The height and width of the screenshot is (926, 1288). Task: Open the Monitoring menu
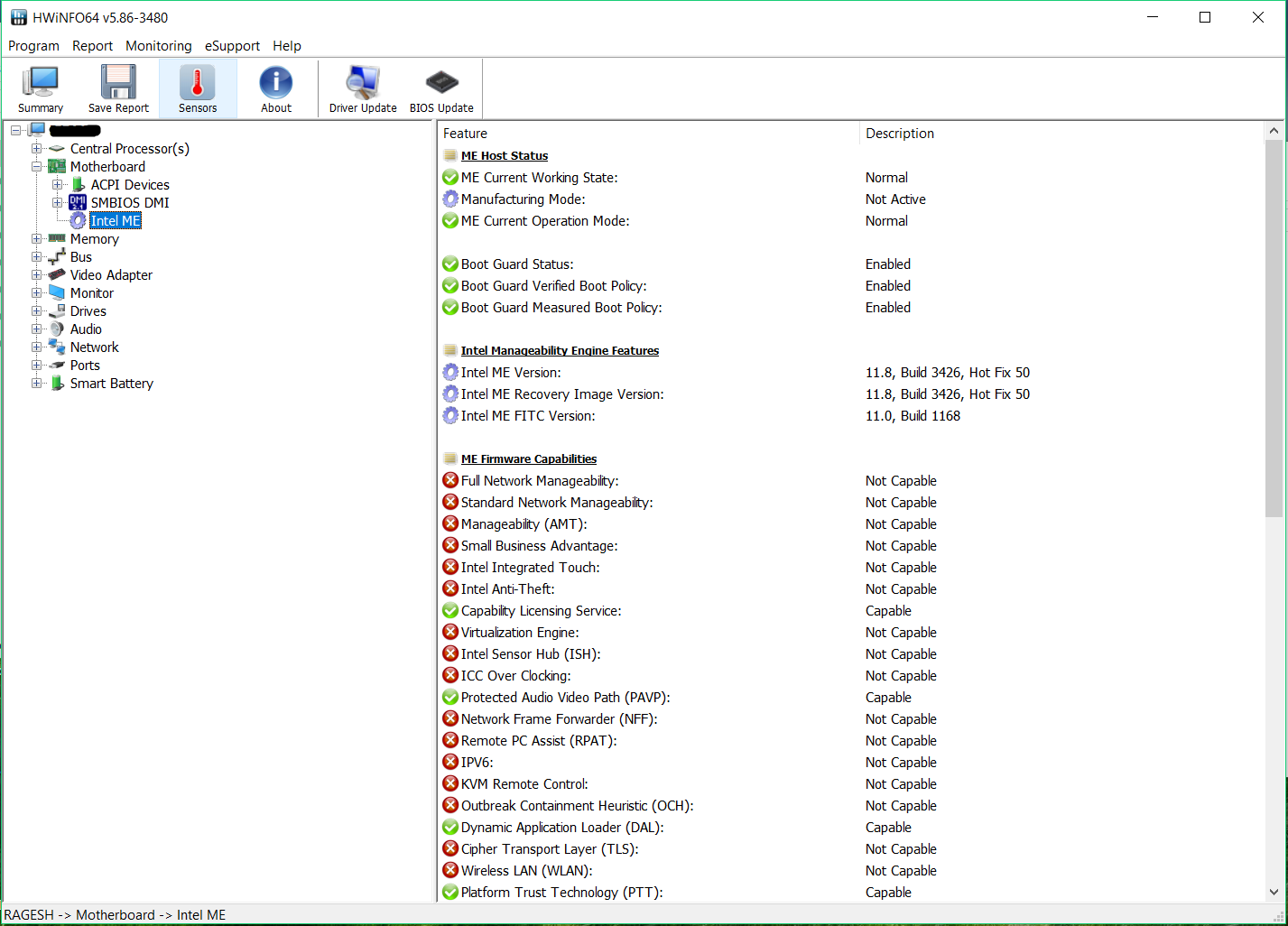tap(158, 46)
